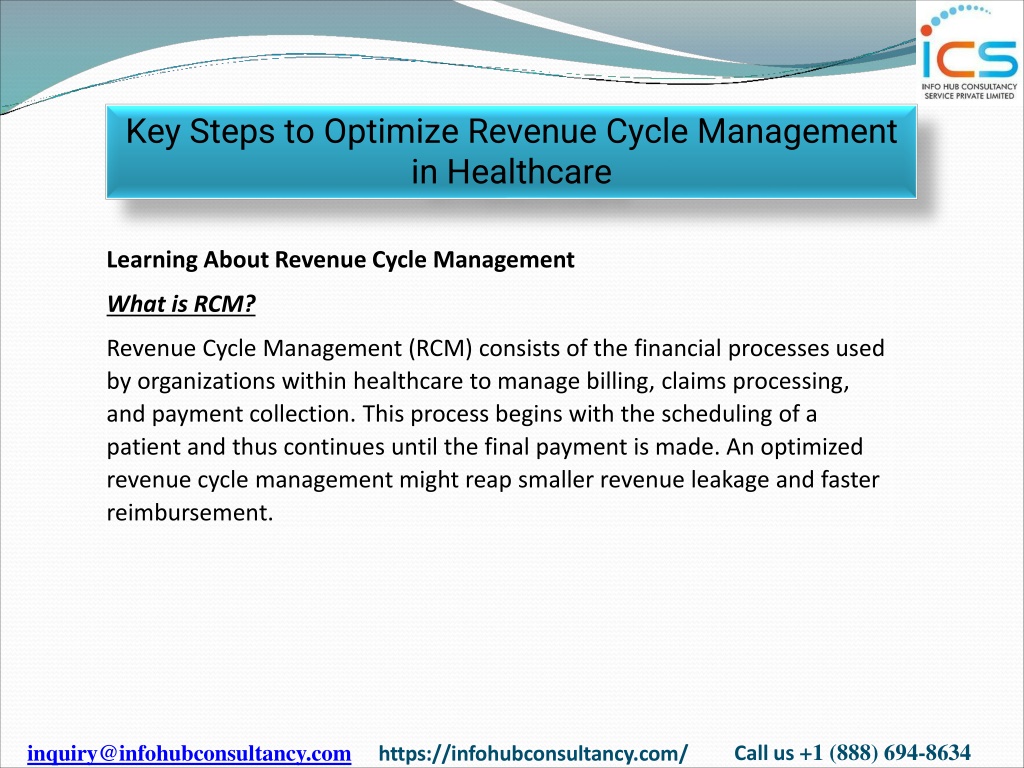Click the line starting 'revenue cycle management might'
The image size is (1024, 768).
pos(493,479)
